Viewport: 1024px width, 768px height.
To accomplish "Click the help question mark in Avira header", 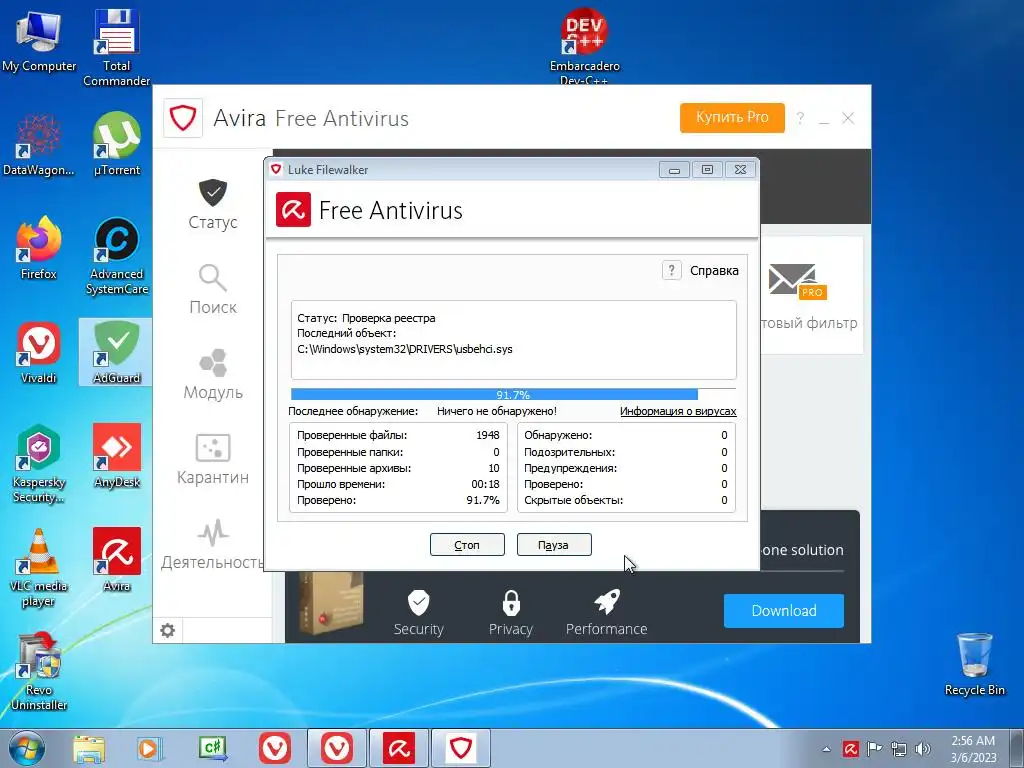I will click(x=800, y=118).
